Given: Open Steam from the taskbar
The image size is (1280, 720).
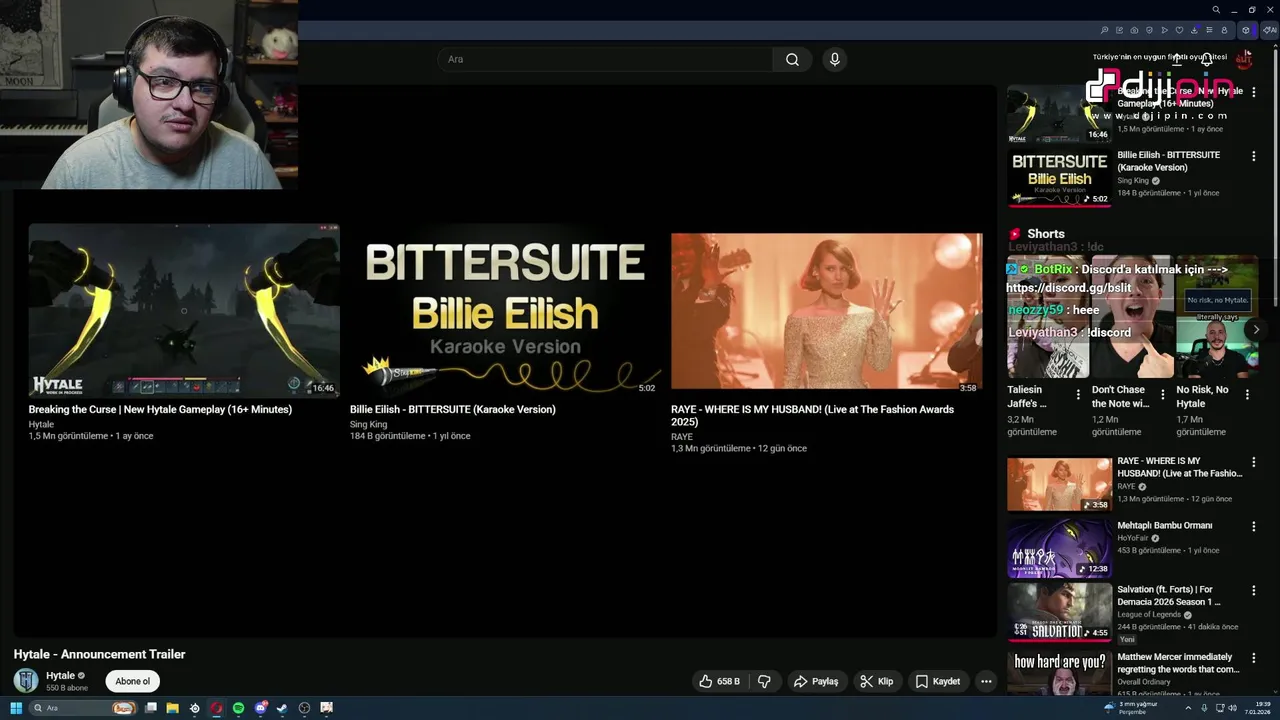Looking at the screenshot, I should [282, 708].
